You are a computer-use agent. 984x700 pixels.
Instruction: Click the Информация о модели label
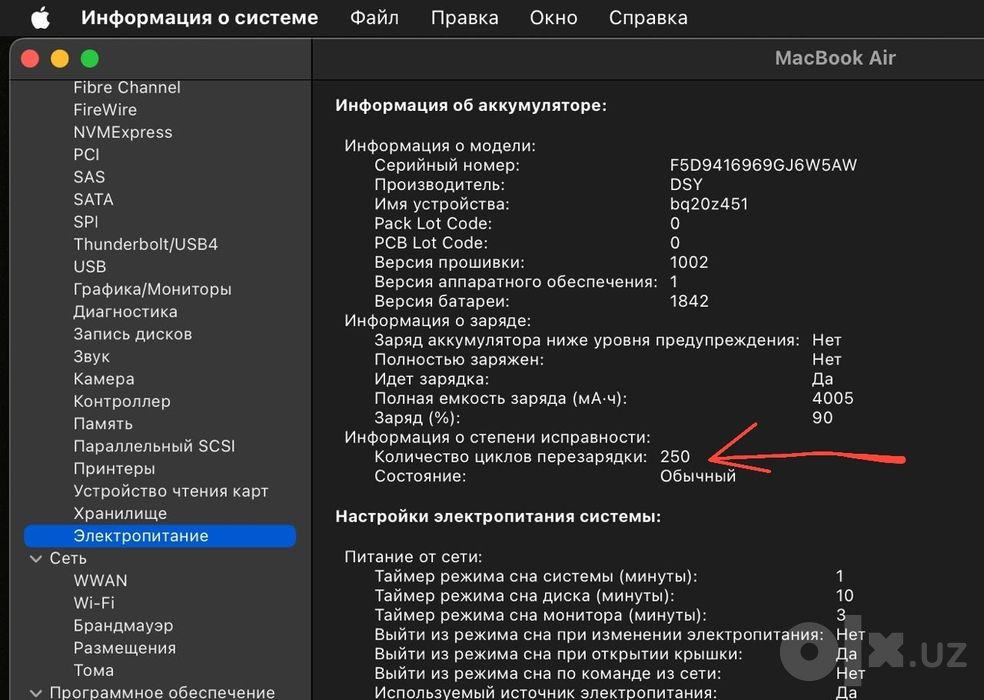440,146
